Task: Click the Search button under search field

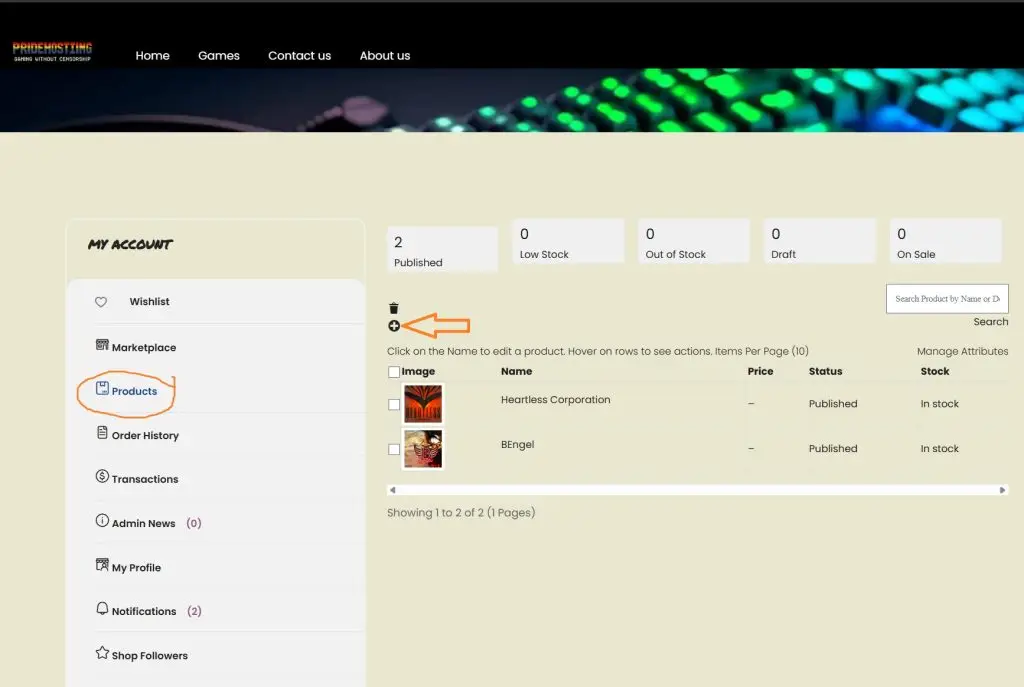Action: tap(990, 322)
